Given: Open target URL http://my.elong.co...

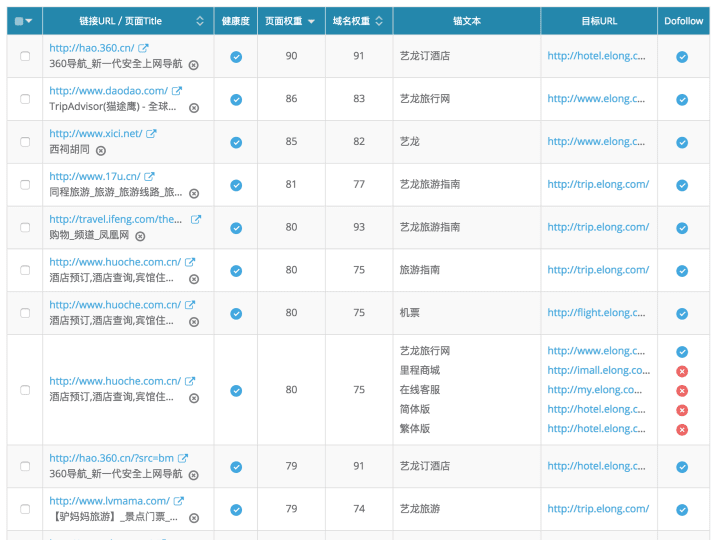Looking at the screenshot, I should tap(595, 390).
